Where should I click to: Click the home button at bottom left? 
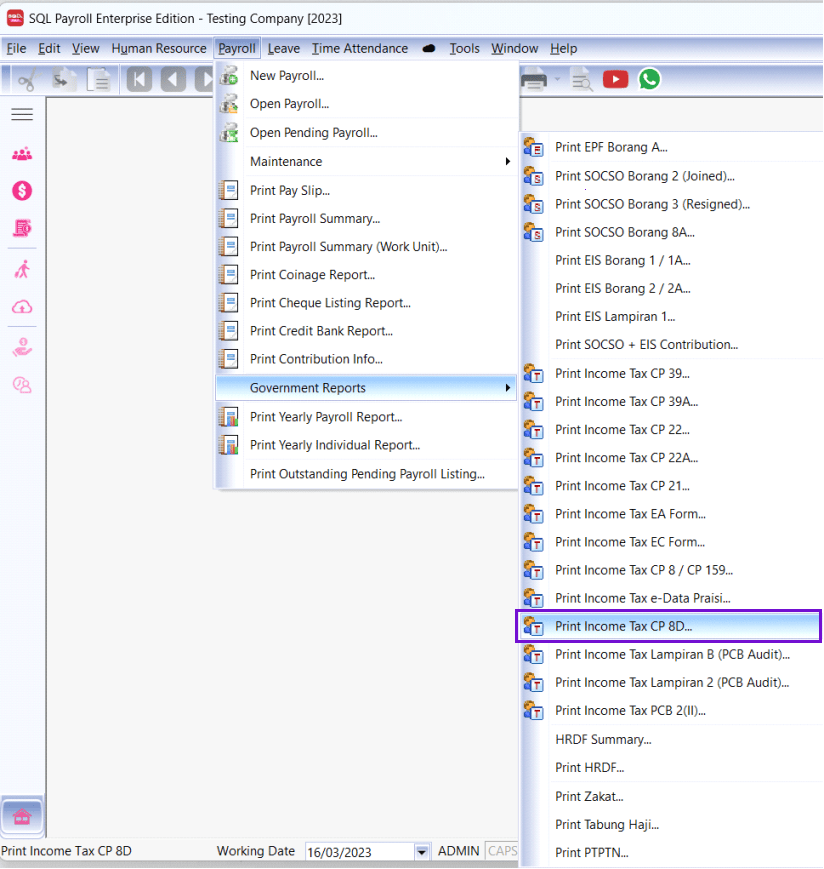(x=22, y=817)
